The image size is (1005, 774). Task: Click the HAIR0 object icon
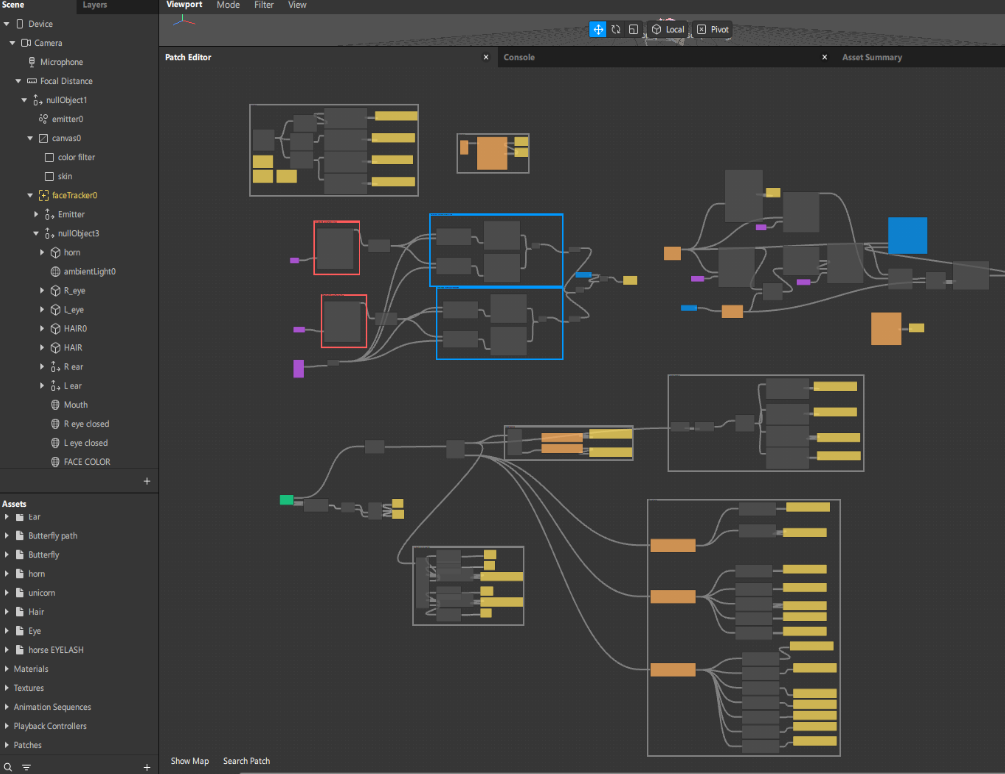pos(56,329)
